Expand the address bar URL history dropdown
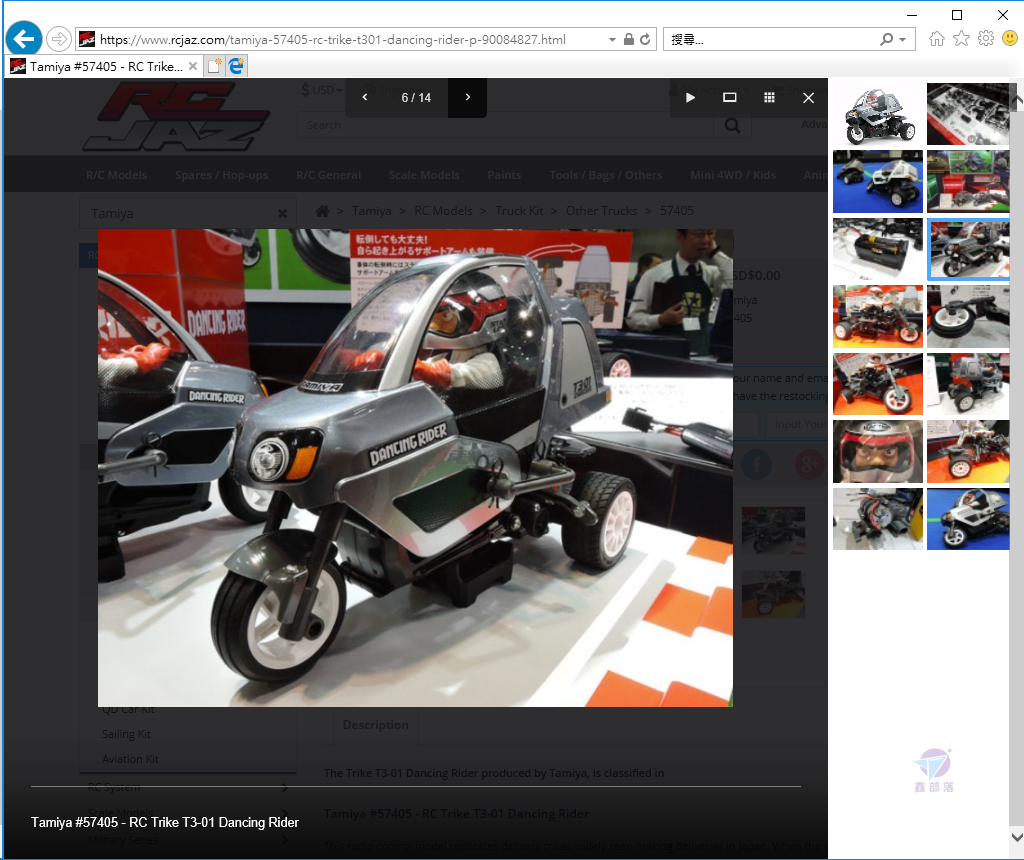This screenshot has width=1024, height=860. tap(612, 40)
